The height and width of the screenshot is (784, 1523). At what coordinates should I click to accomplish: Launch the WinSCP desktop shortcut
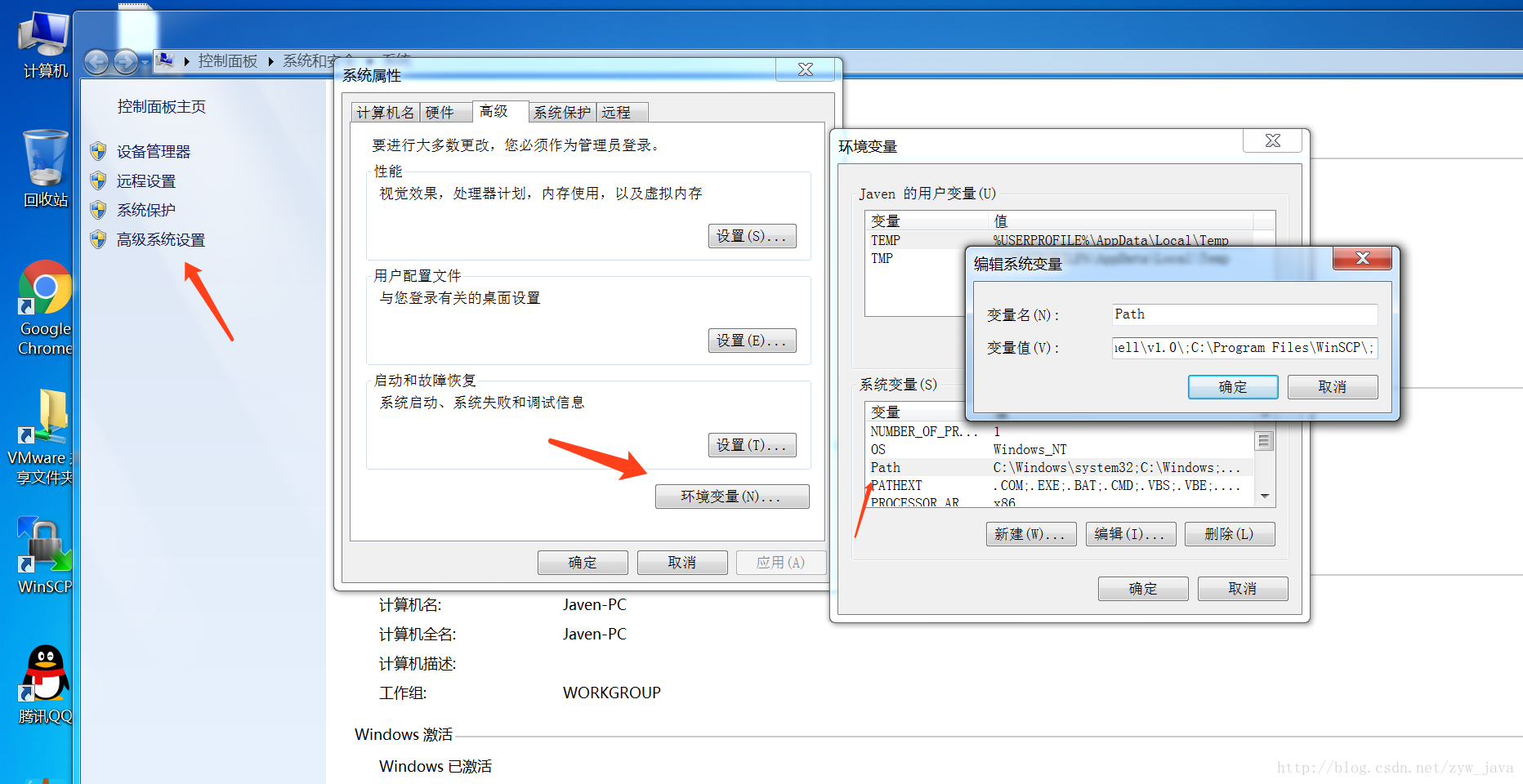click(x=45, y=556)
